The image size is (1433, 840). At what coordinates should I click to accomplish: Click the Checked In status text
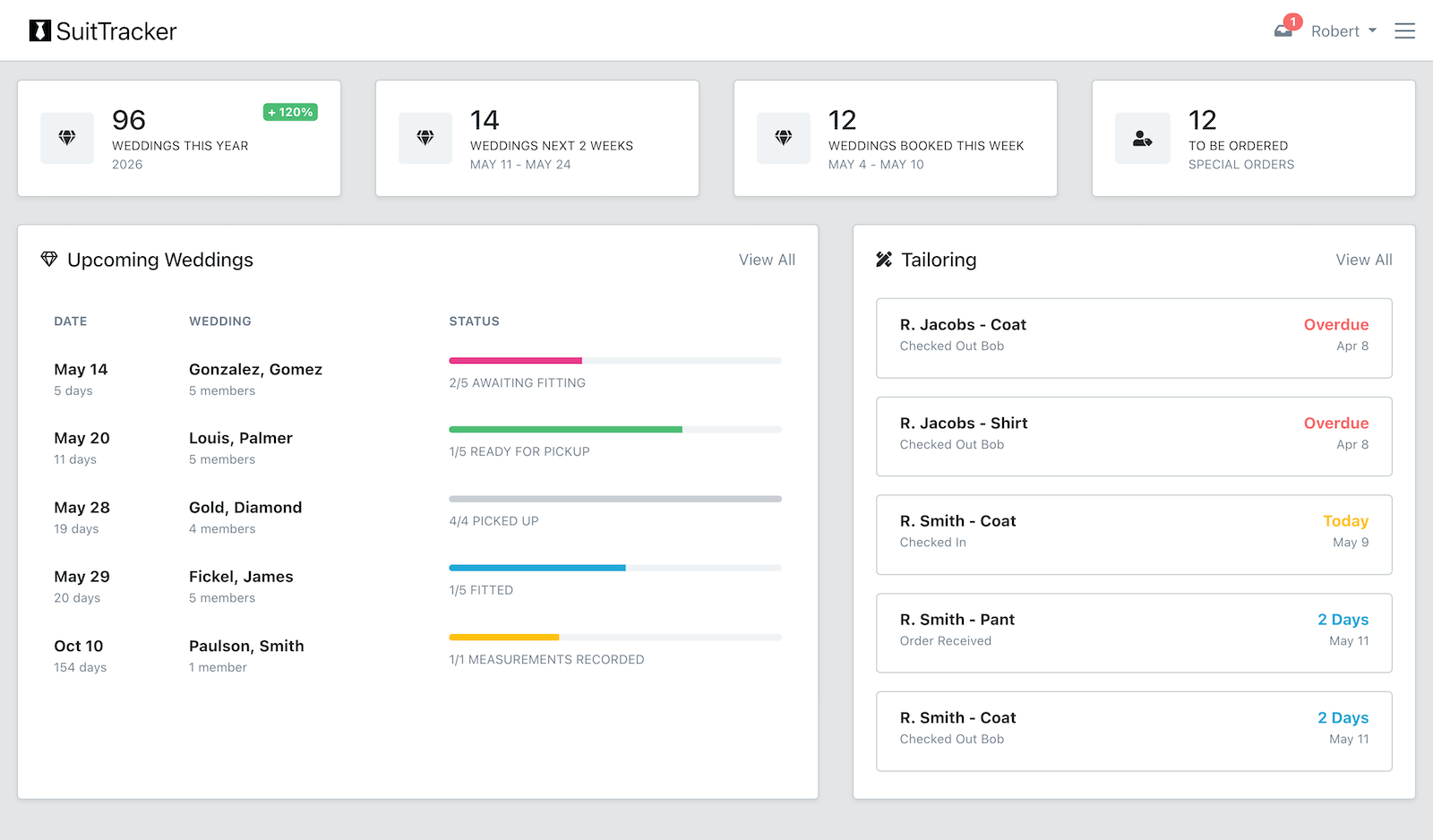pyautogui.click(x=933, y=543)
